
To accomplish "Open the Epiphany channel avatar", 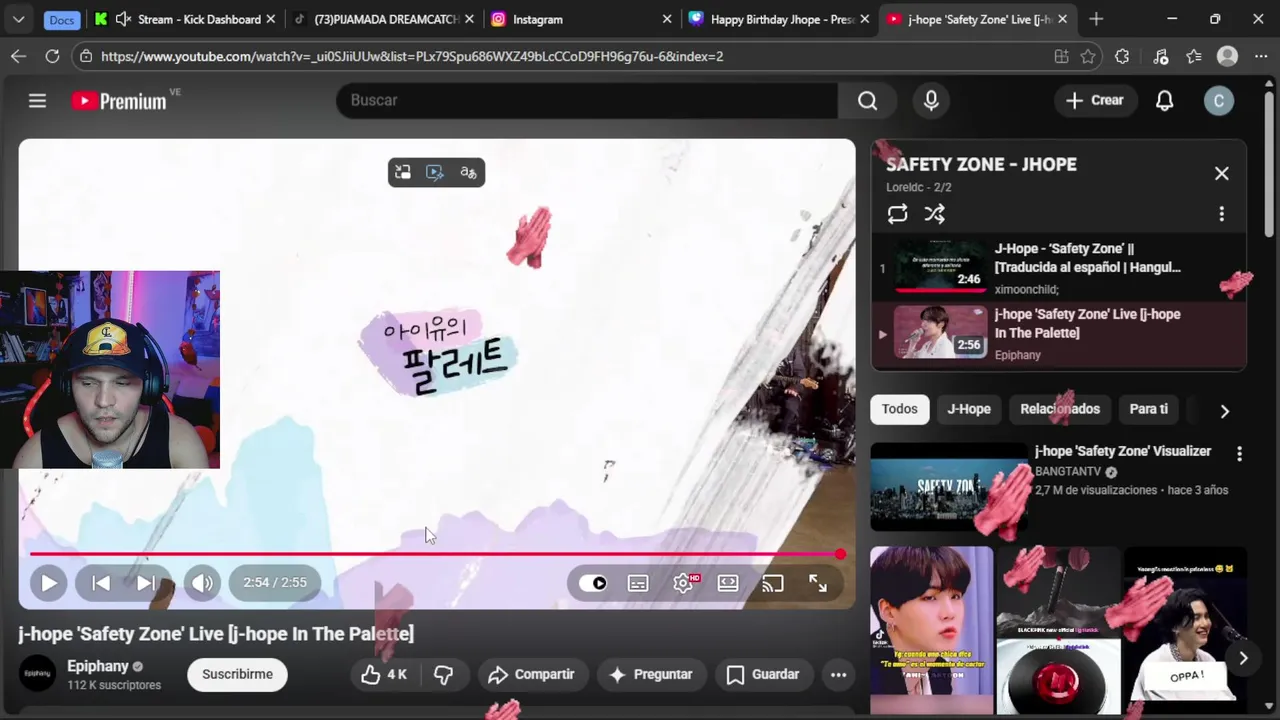I will pos(38,674).
